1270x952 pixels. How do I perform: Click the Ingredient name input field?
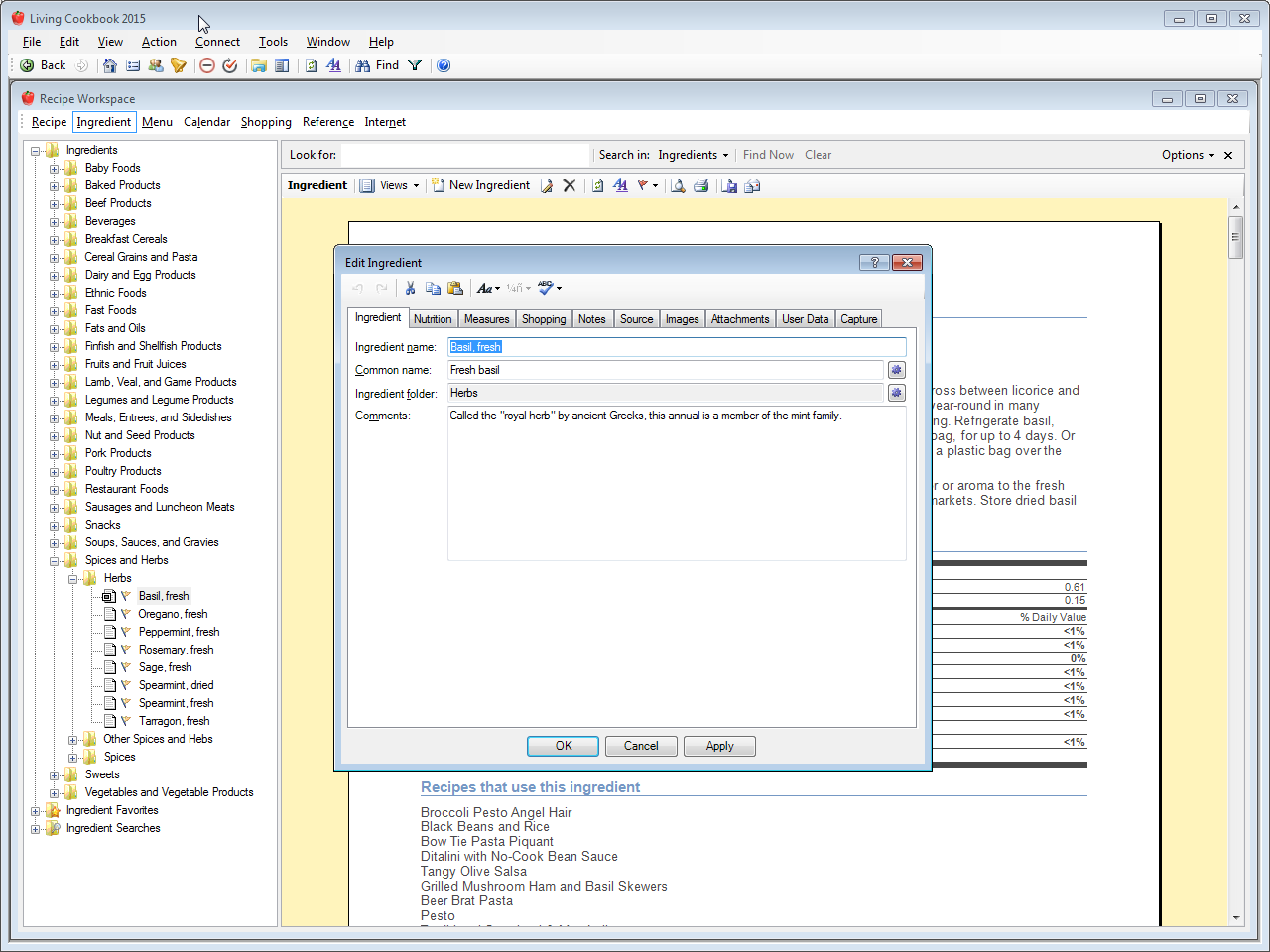point(677,347)
